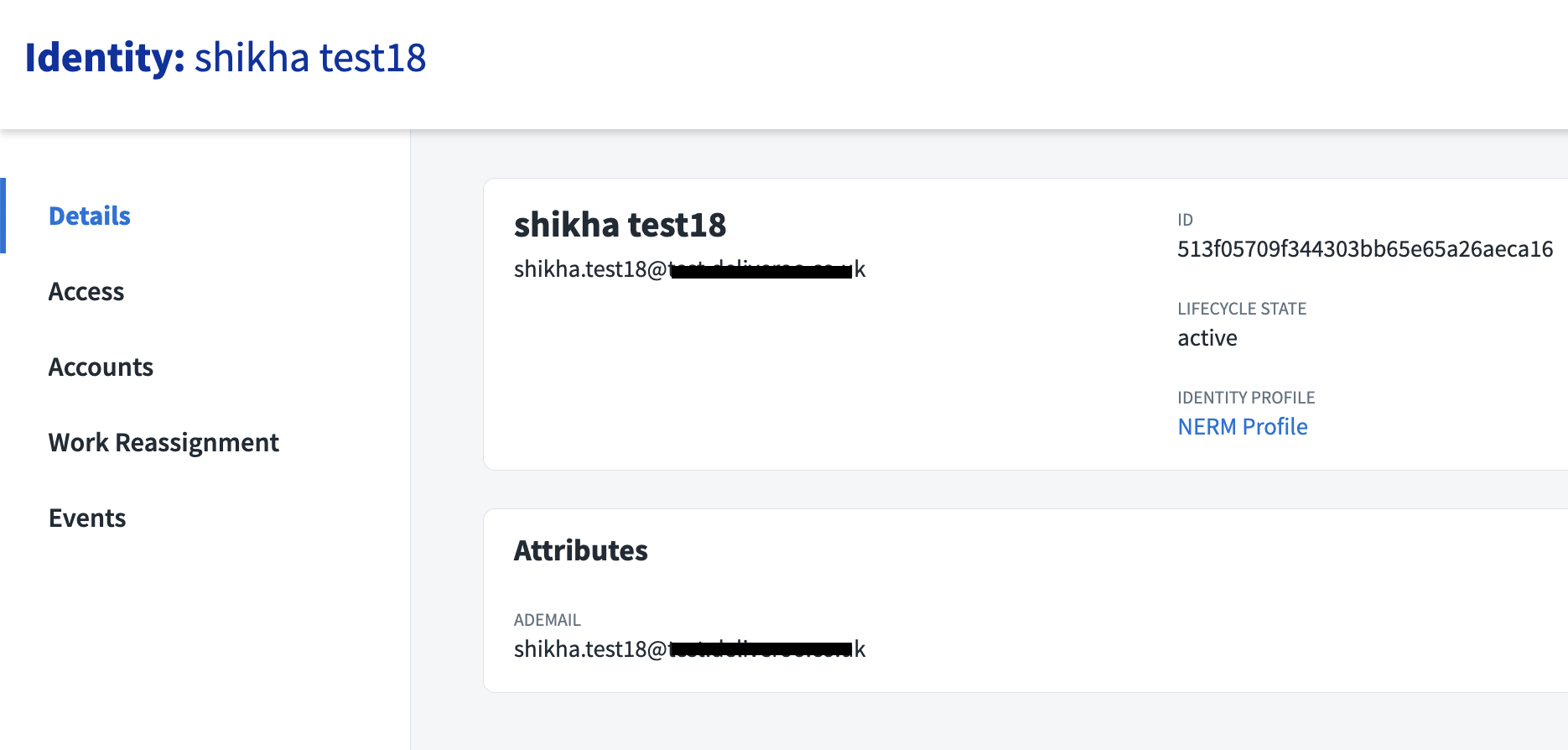The width and height of the screenshot is (1568, 750).
Task: Click the Attributes section heading
Action: [x=580, y=551]
